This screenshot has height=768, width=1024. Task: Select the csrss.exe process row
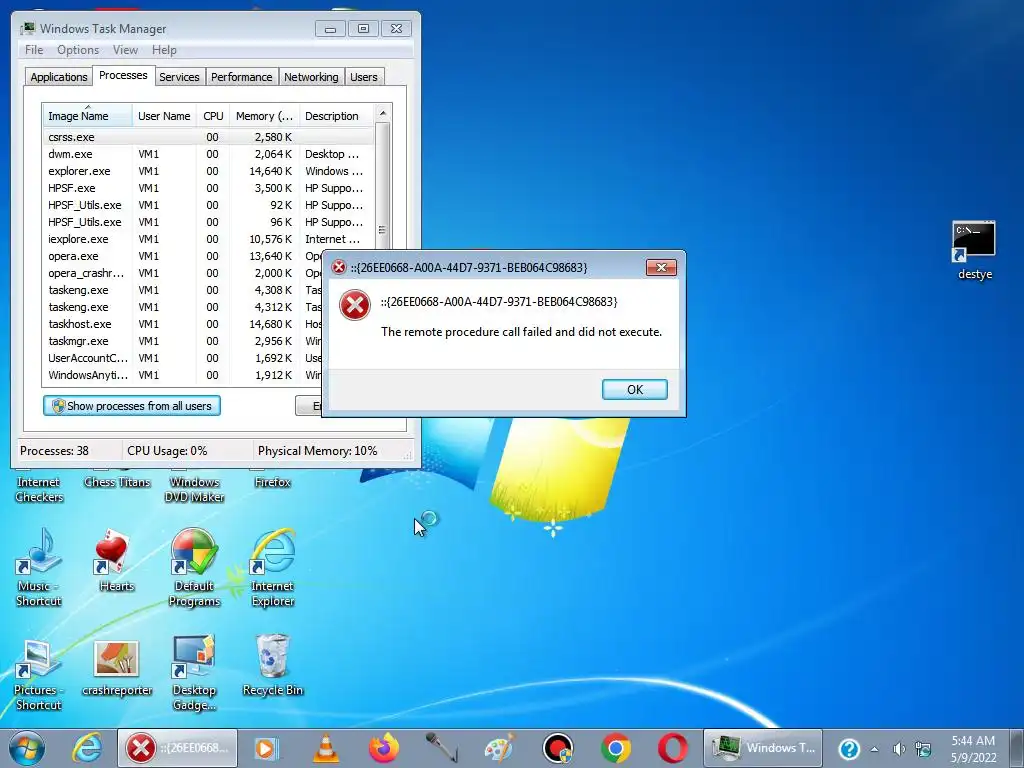coord(208,137)
